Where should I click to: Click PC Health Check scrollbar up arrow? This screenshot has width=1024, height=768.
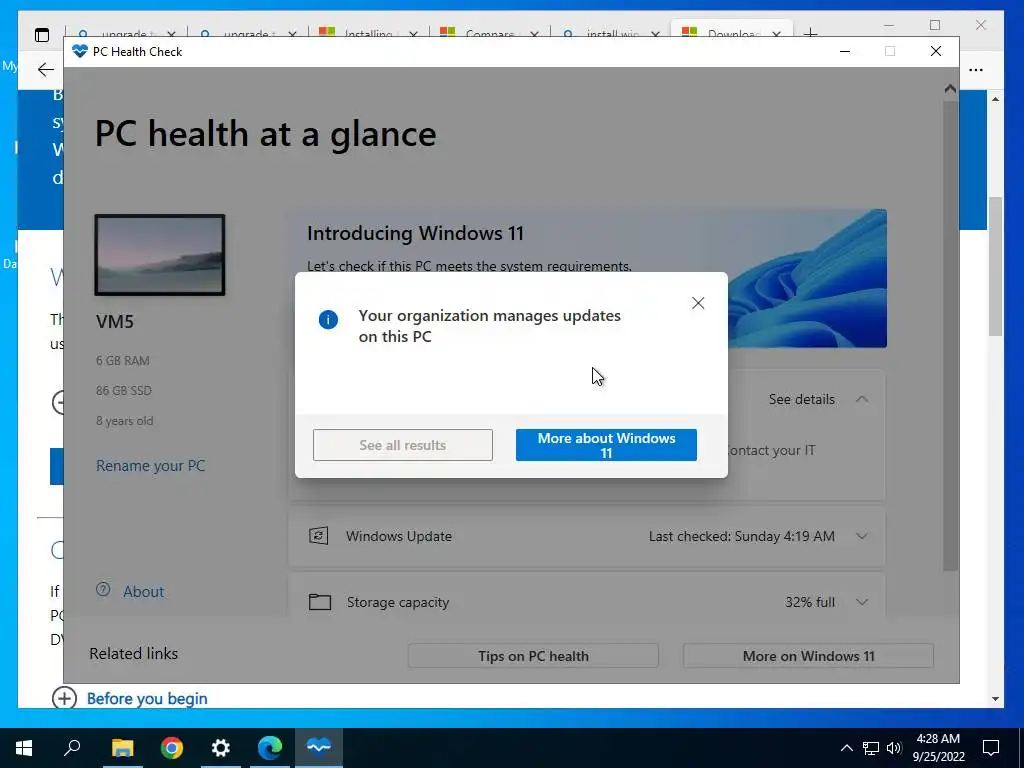950,89
